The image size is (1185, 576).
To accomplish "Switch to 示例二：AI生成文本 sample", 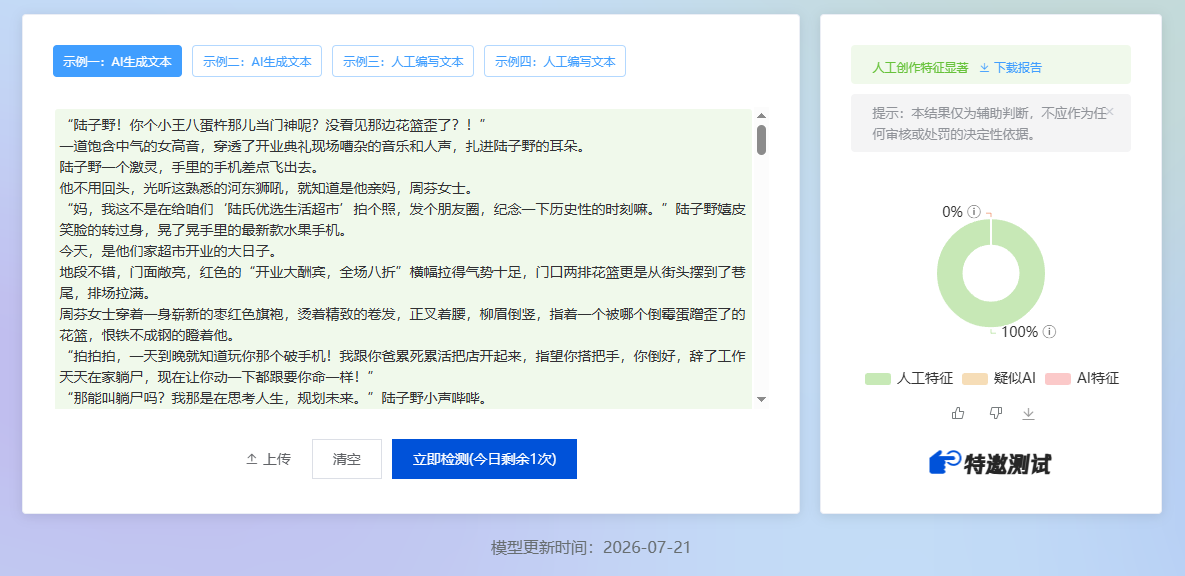I will [x=257, y=61].
